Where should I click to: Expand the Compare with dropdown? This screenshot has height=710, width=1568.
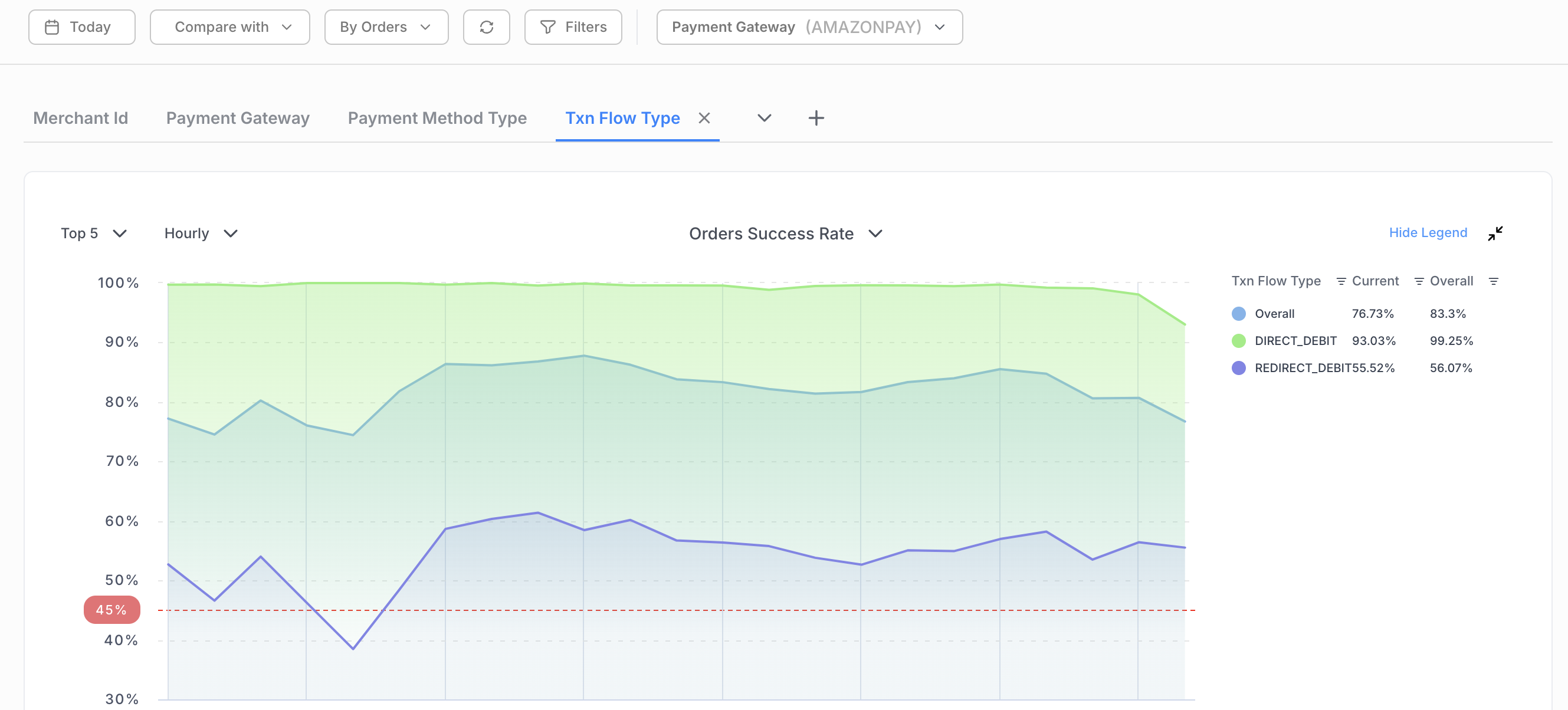click(229, 27)
